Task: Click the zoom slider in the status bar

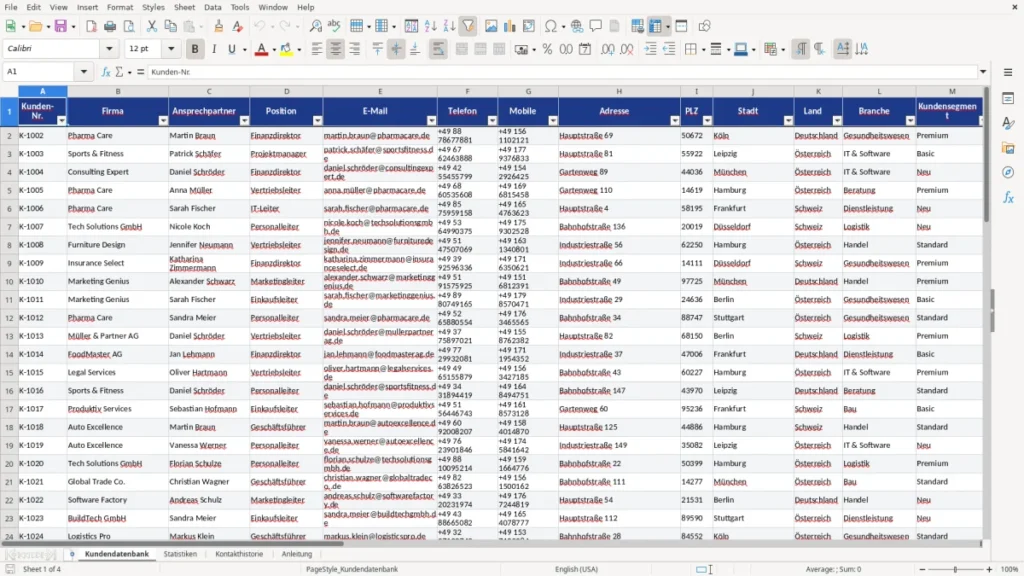Action: point(955,569)
